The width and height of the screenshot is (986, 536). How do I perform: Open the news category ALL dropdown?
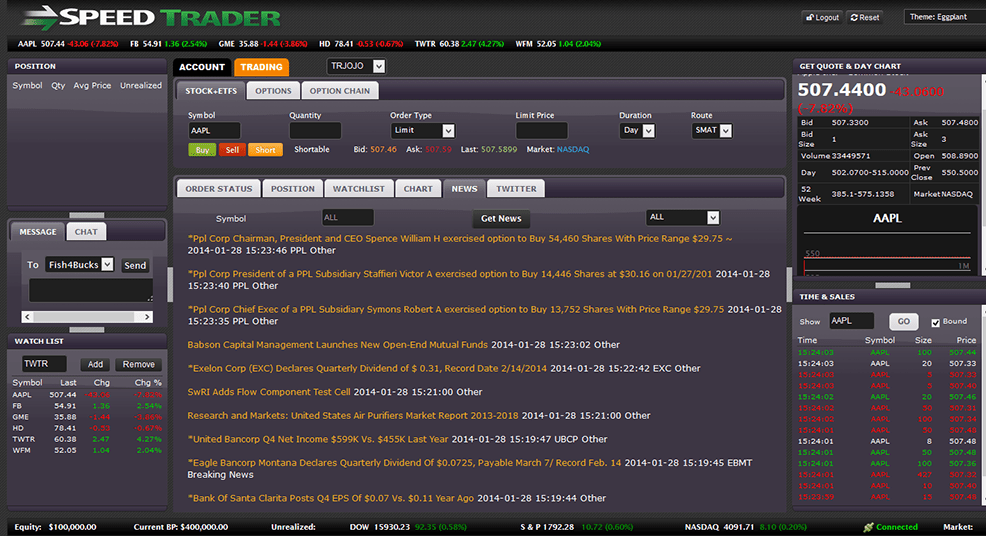[x=682, y=217]
